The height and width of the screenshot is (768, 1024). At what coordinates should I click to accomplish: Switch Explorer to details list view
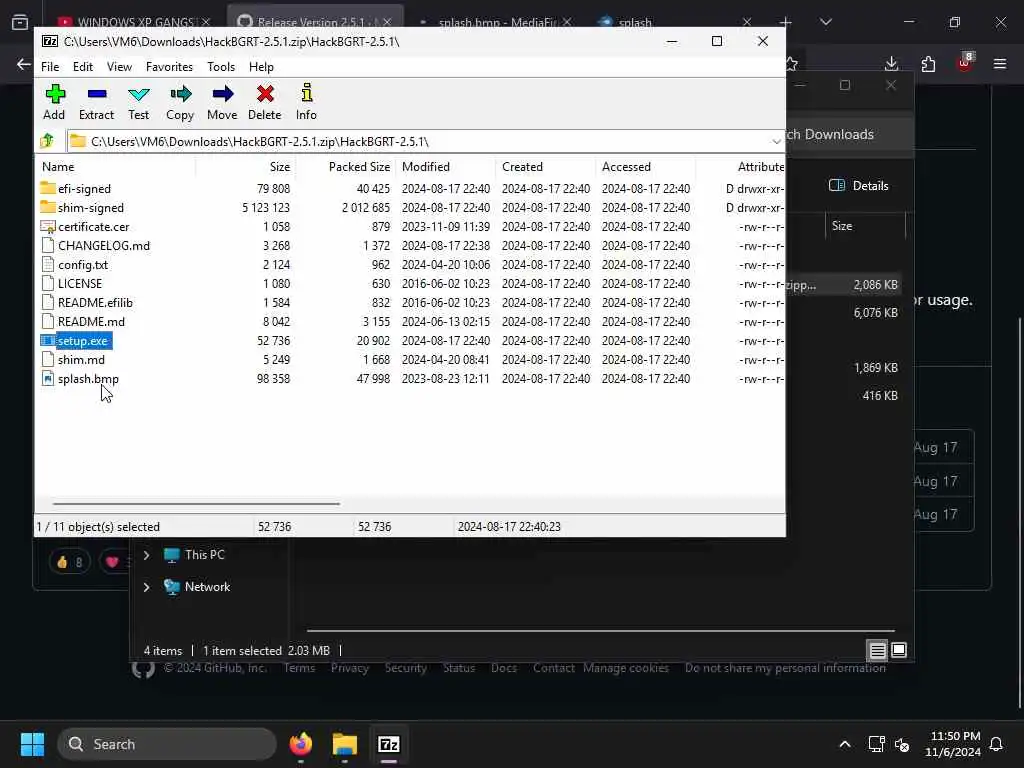[877, 650]
